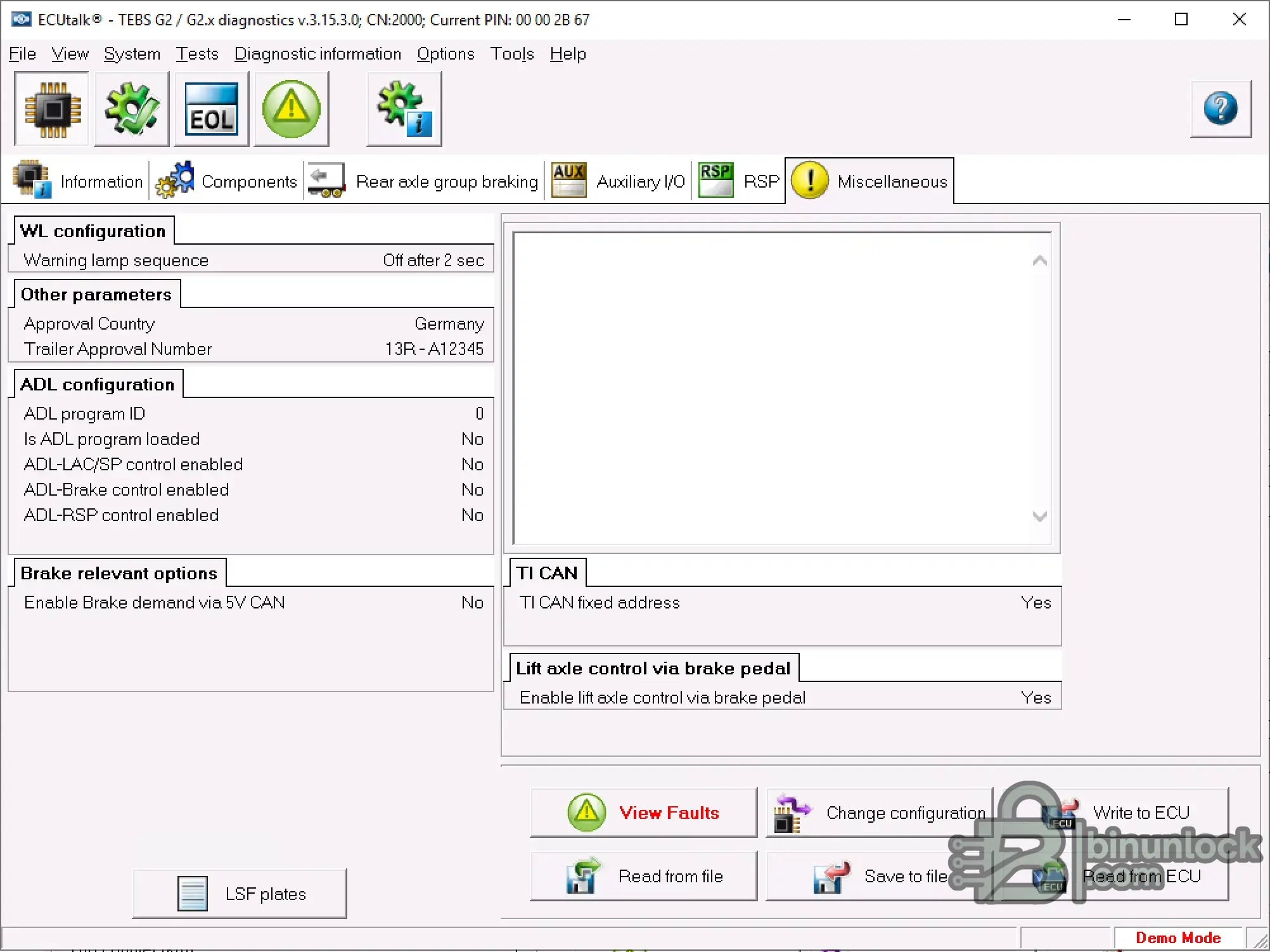
Task: Click the ADL program ID row
Action: pyautogui.click(x=253, y=413)
